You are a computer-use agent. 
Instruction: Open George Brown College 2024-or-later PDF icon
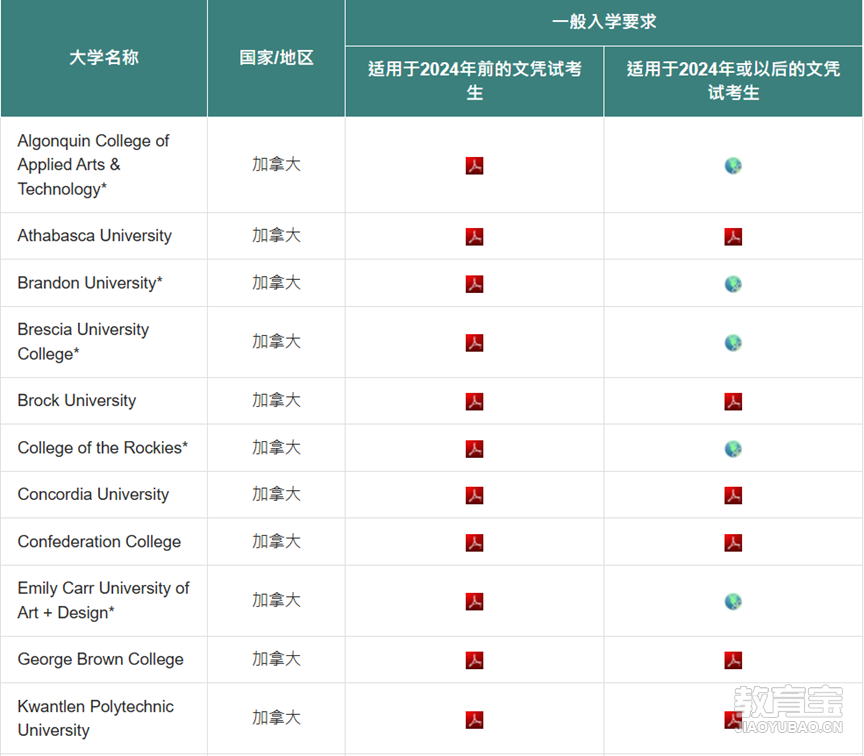[733, 660]
